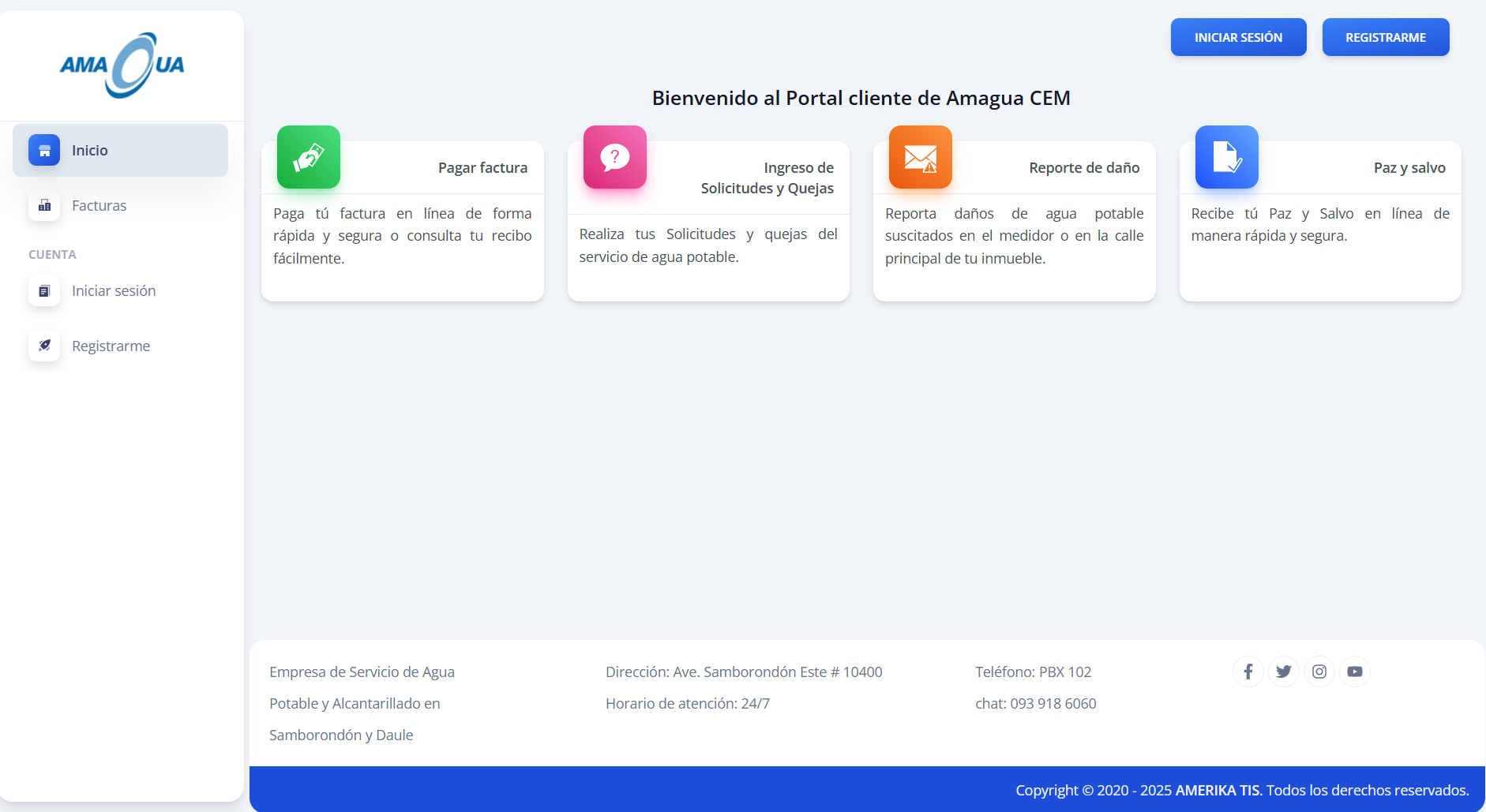Screen dimensions: 1486x812
Task: Open the pink Solicitudes y Quejas question icon
Action: tap(614, 157)
